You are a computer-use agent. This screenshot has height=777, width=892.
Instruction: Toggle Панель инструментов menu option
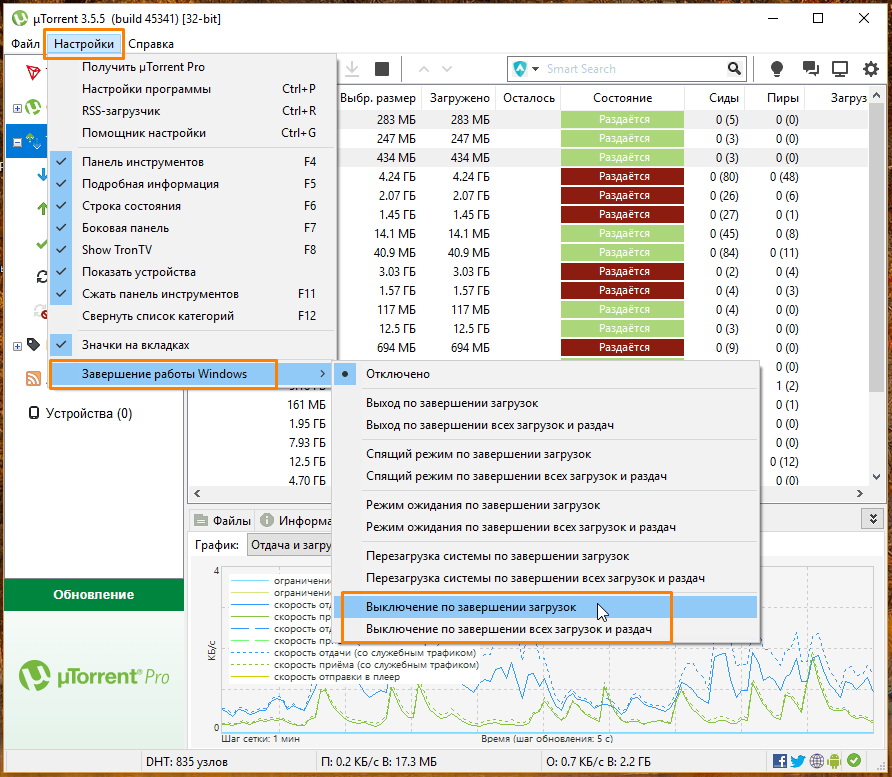[193, 162]
